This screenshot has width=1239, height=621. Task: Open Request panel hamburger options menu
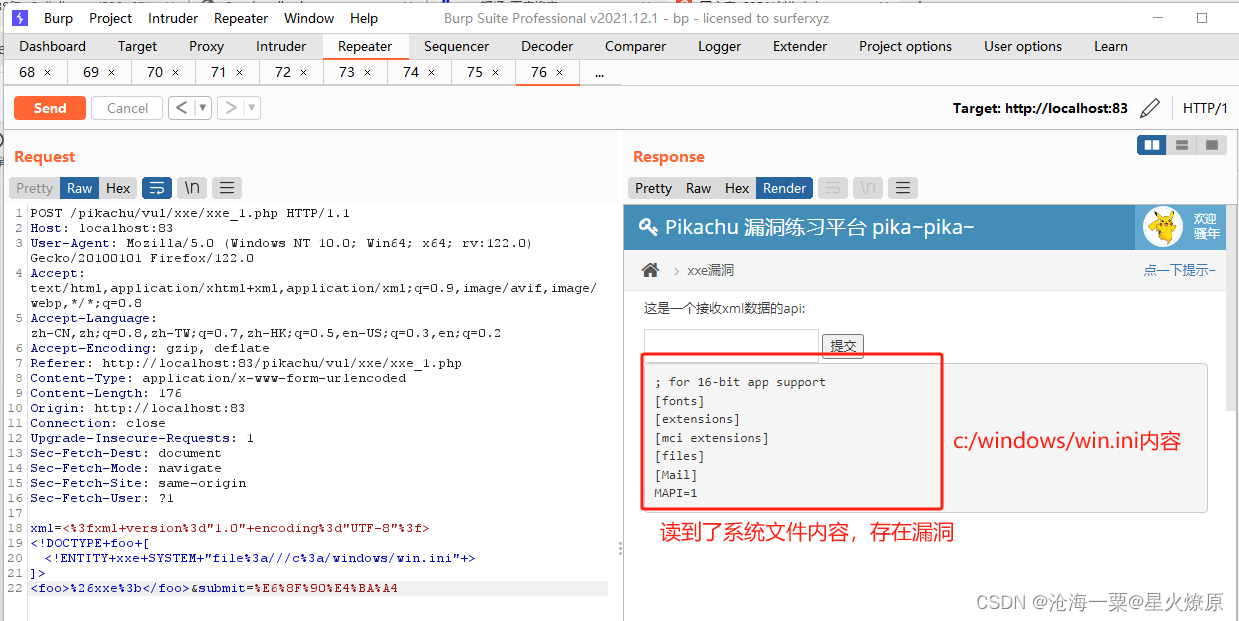(x=227, y=188)
